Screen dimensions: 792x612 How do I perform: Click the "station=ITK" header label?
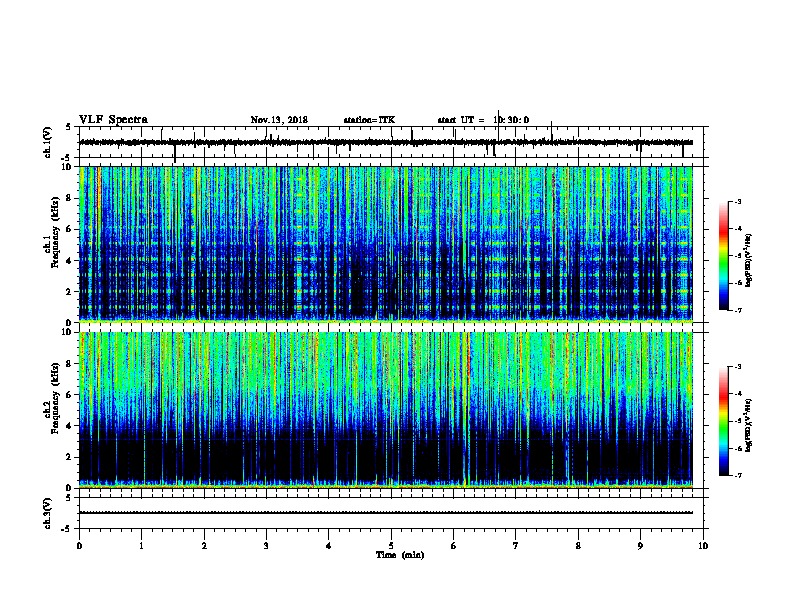[x=369, y=120]
